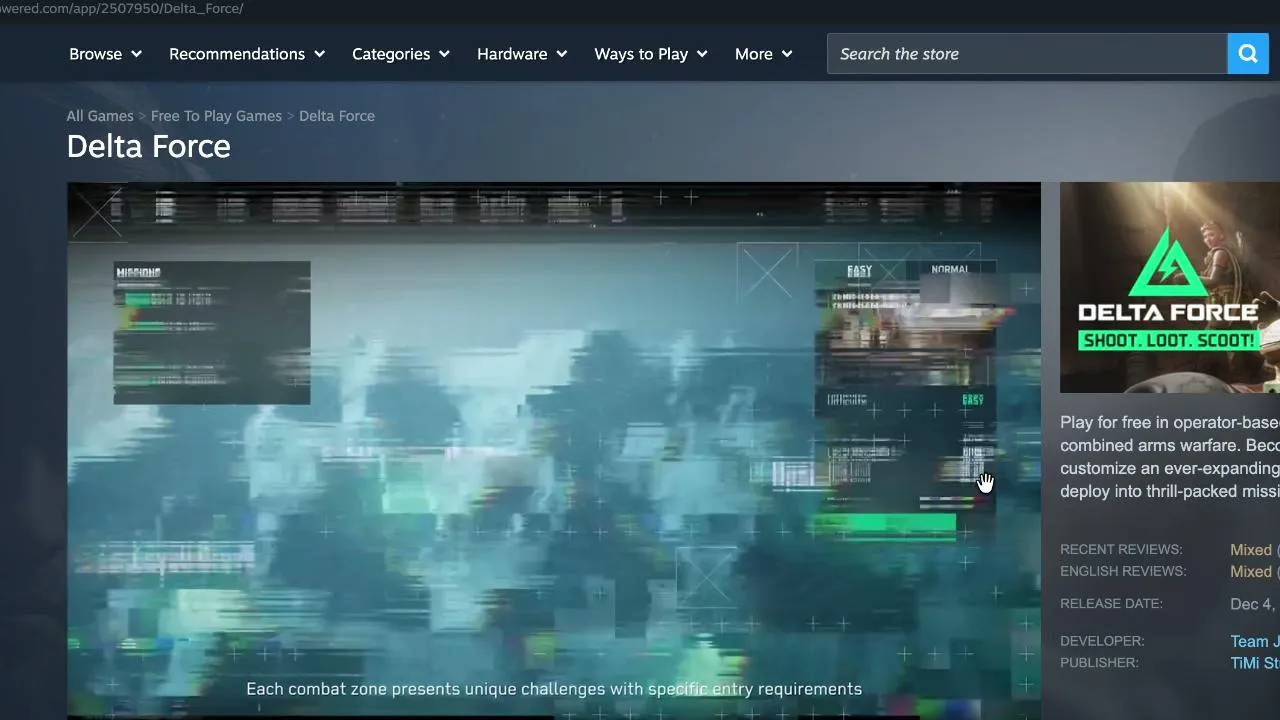The height and width of the screenshot is (720, 1280).
Task: Expand the Hardware menu
Action: click(522, 54)
